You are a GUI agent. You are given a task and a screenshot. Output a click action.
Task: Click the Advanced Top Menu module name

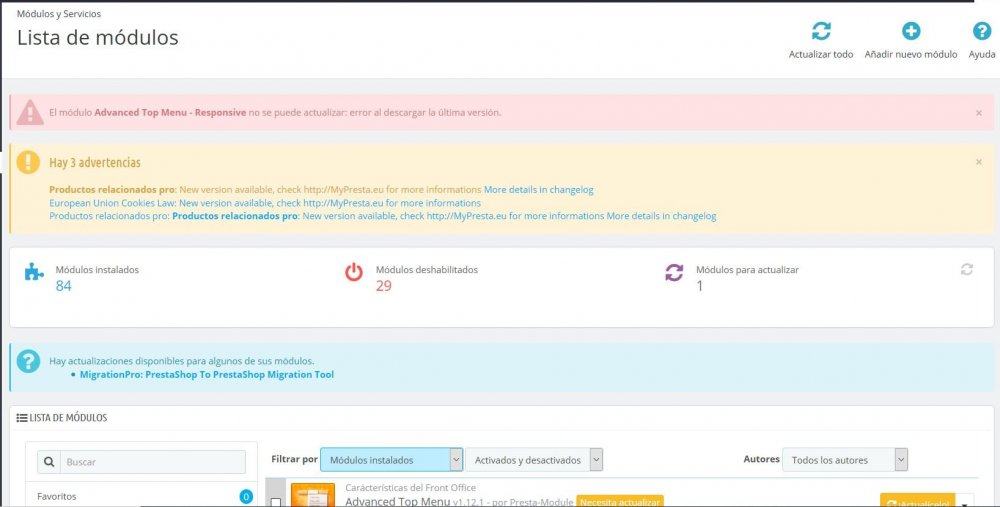397,502
